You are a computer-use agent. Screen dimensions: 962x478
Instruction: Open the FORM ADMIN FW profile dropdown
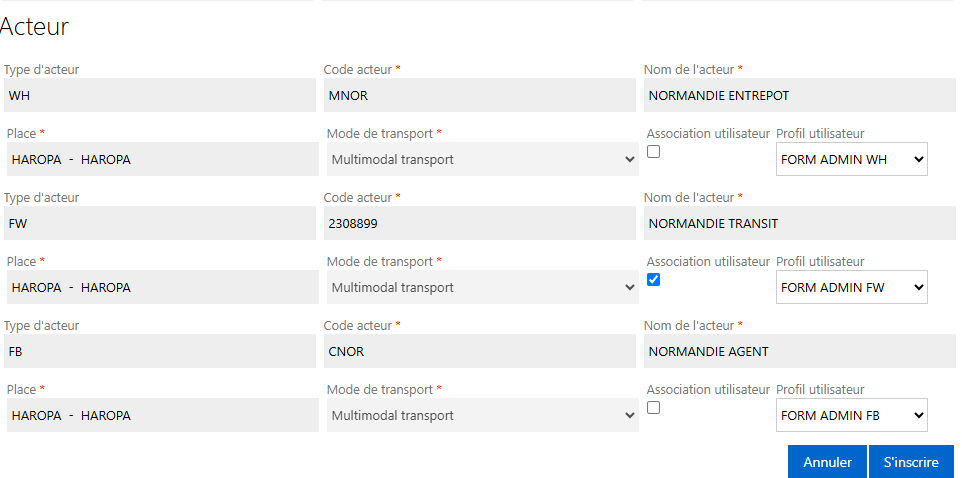pyautogui.click(x=852, y=287)
